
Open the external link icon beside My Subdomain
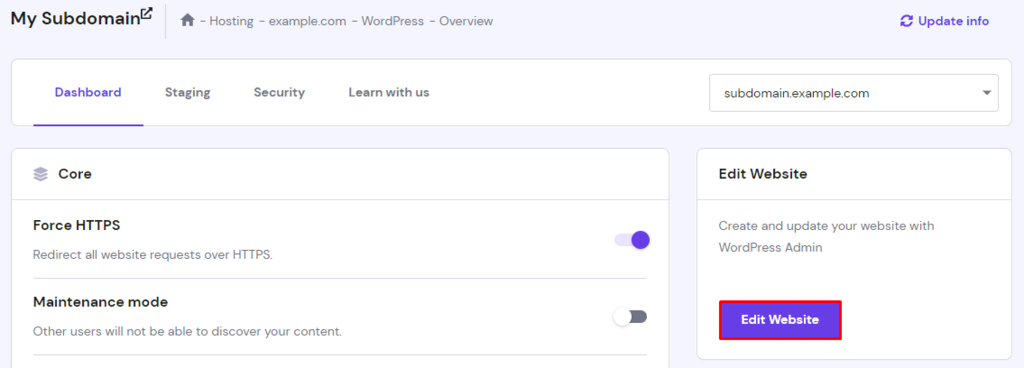pos(147,13)
